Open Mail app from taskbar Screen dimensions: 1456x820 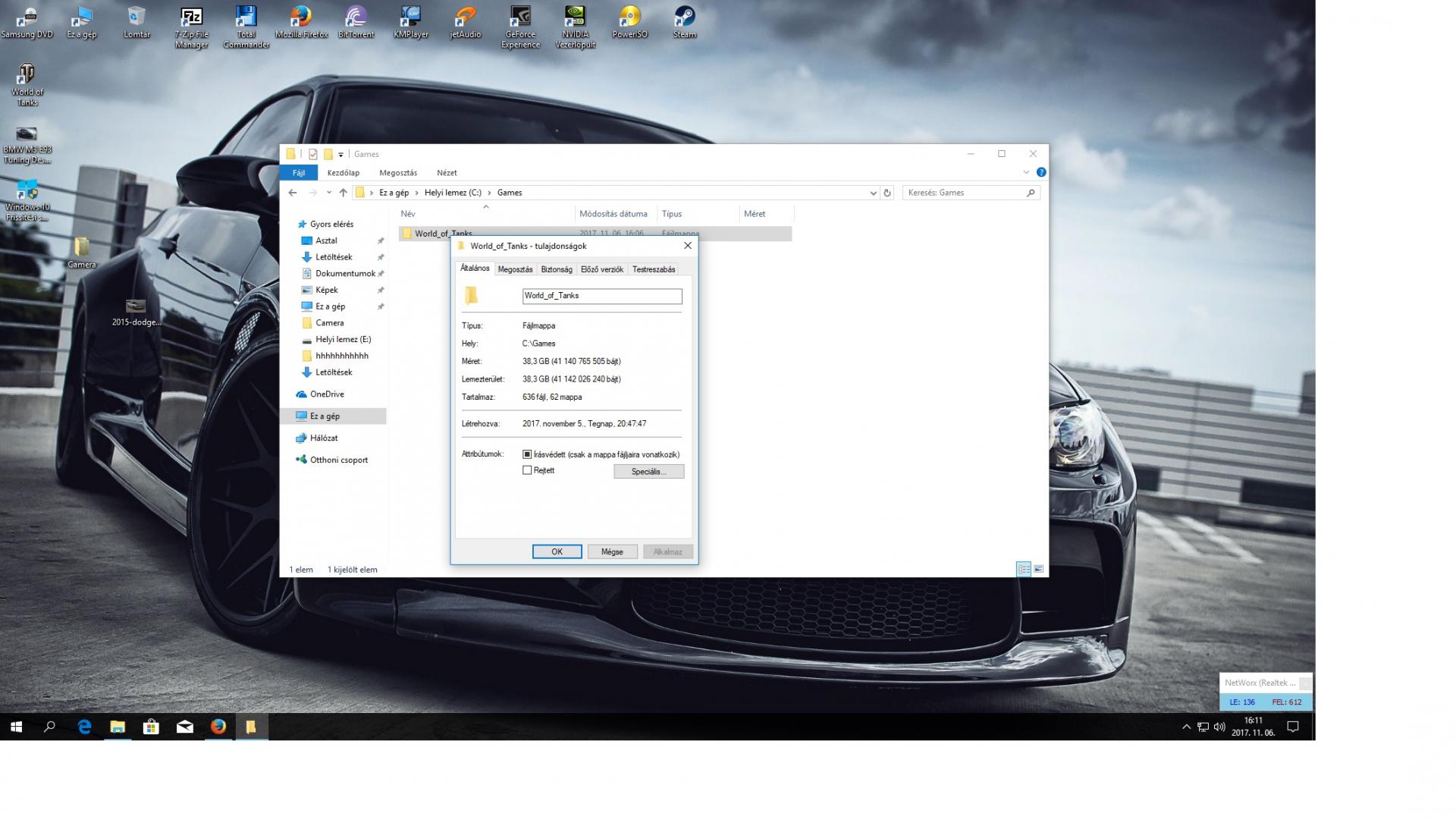184,727
